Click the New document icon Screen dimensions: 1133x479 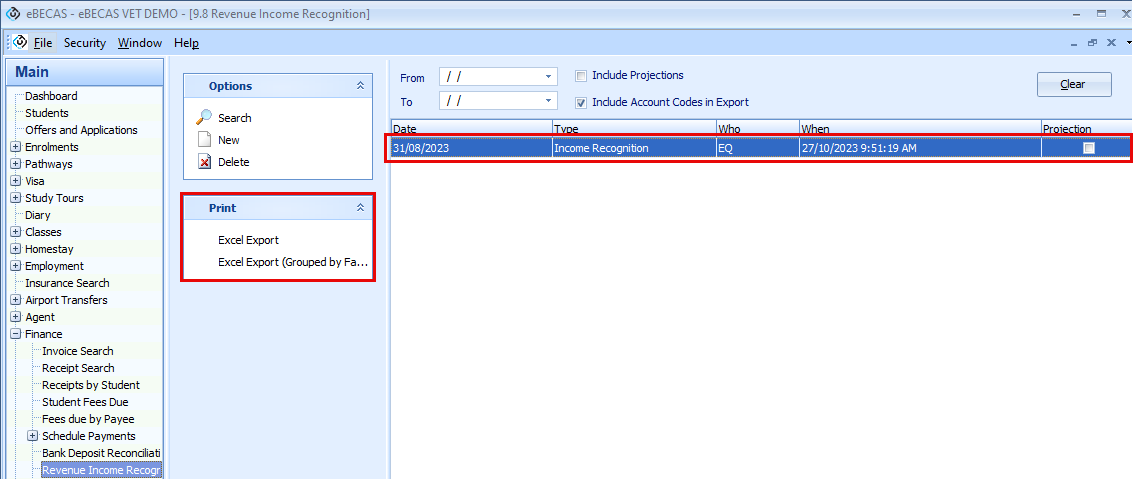[x=204, y=140]
